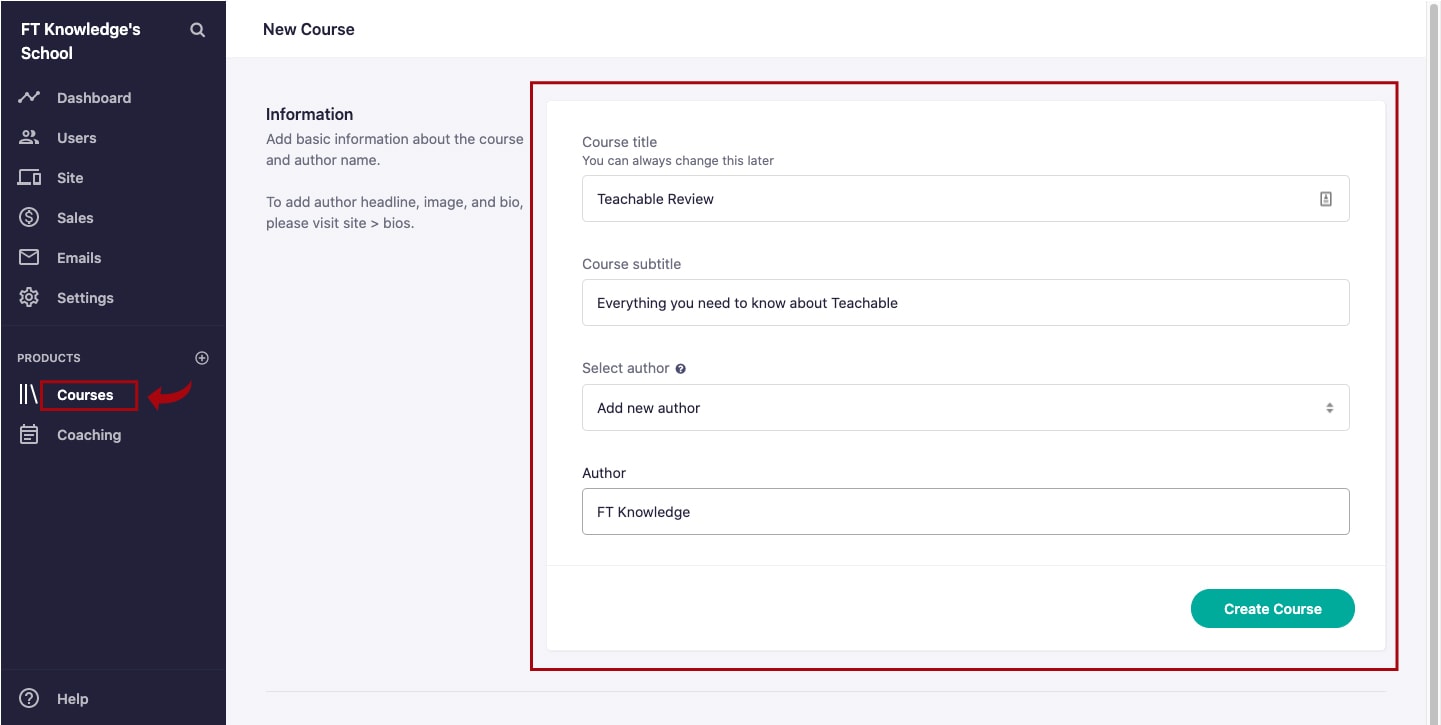Screen dimensions: 1441x725
Task: Open Sales via the dollar icon
Action: (28, 217)
